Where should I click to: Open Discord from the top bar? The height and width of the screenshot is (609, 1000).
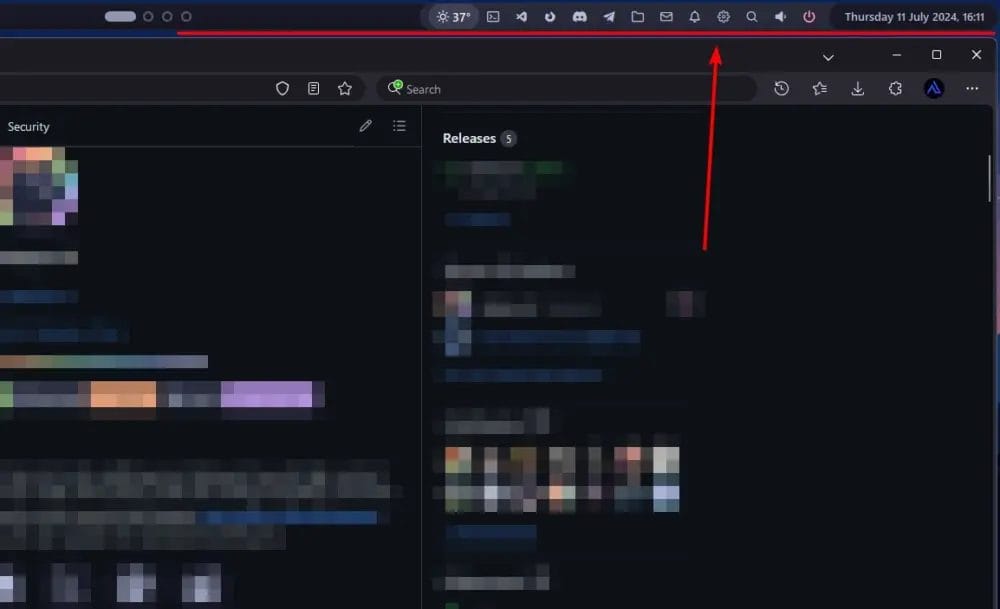(x=579, y=17)
